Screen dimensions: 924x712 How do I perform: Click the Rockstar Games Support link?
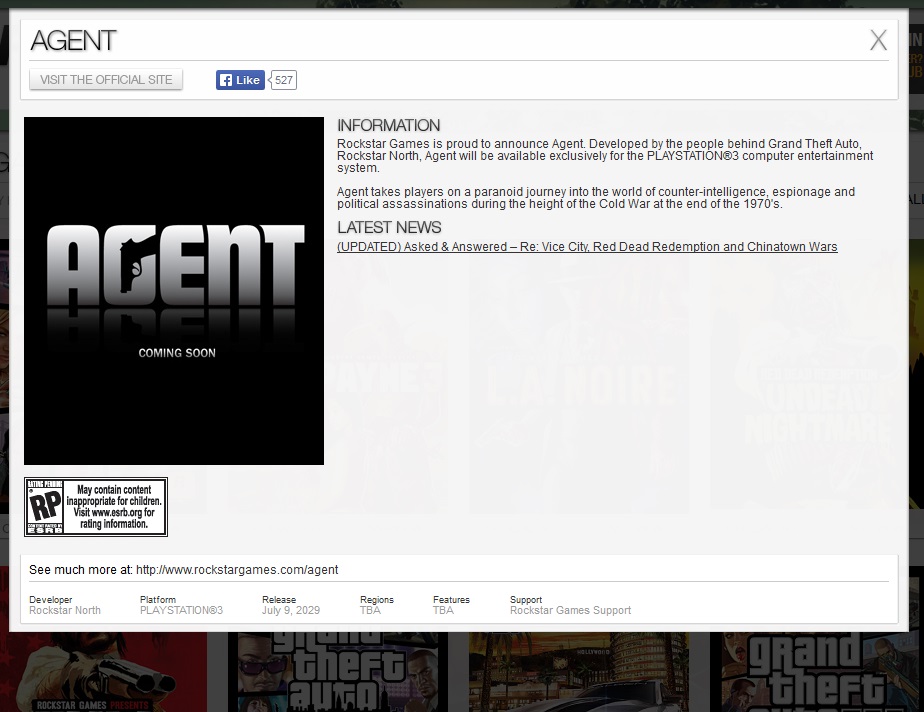[x=570, y=611]
